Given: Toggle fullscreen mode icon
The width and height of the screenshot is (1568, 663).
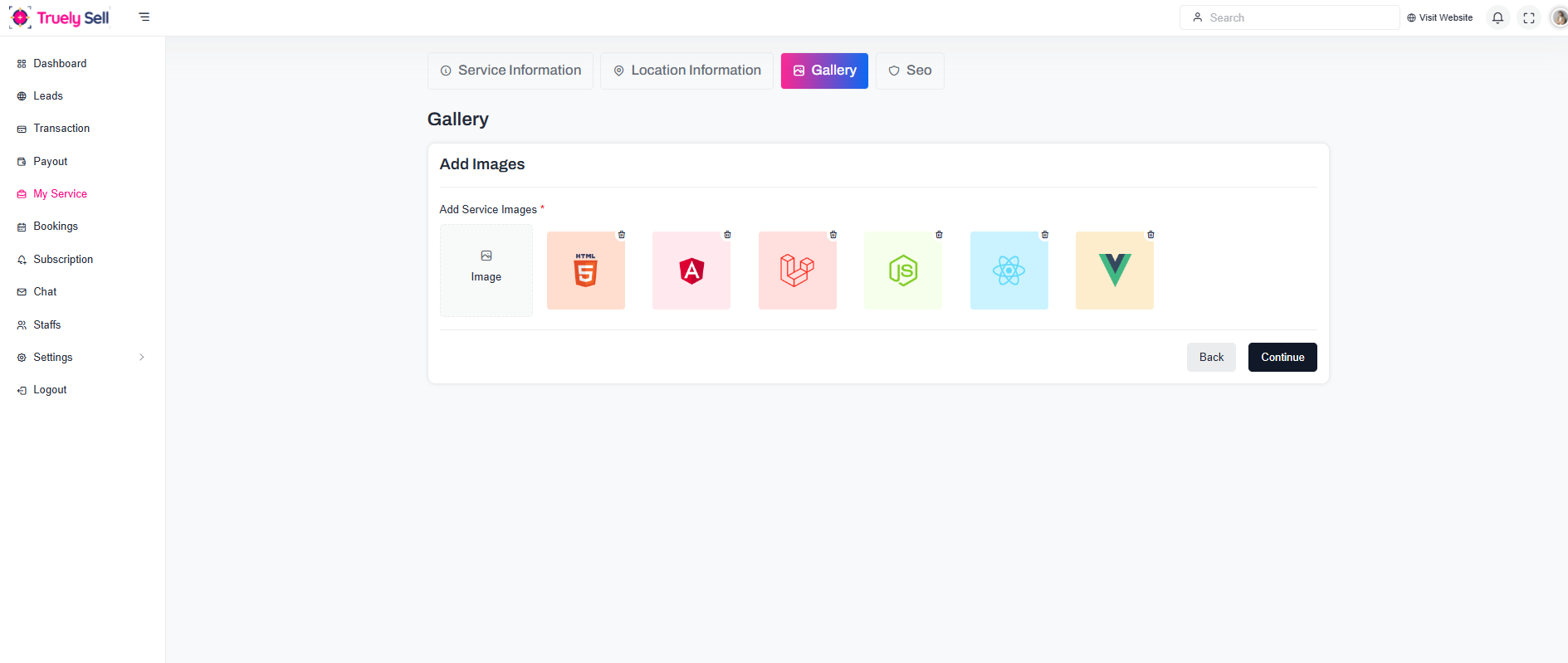Looking at the screenshot, I should coord(1529,17).
